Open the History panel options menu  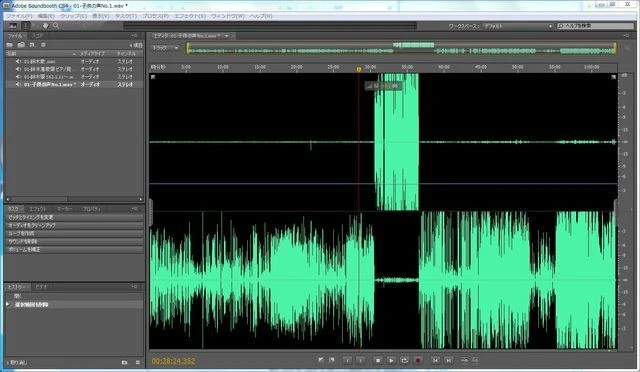coord(135,287)
